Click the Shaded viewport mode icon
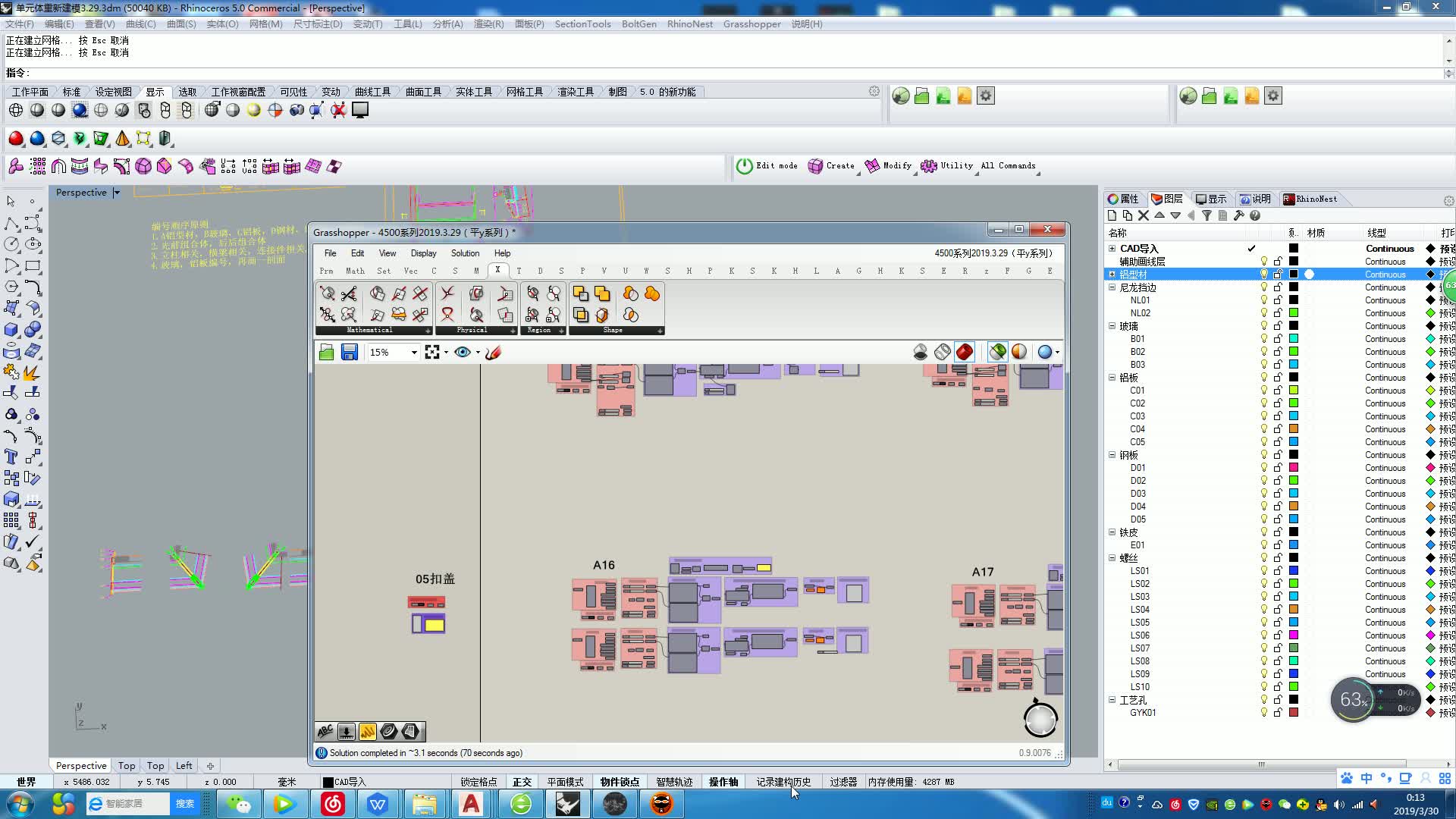The height and width of the screenshot is (819, 1456). coord(37,110)
